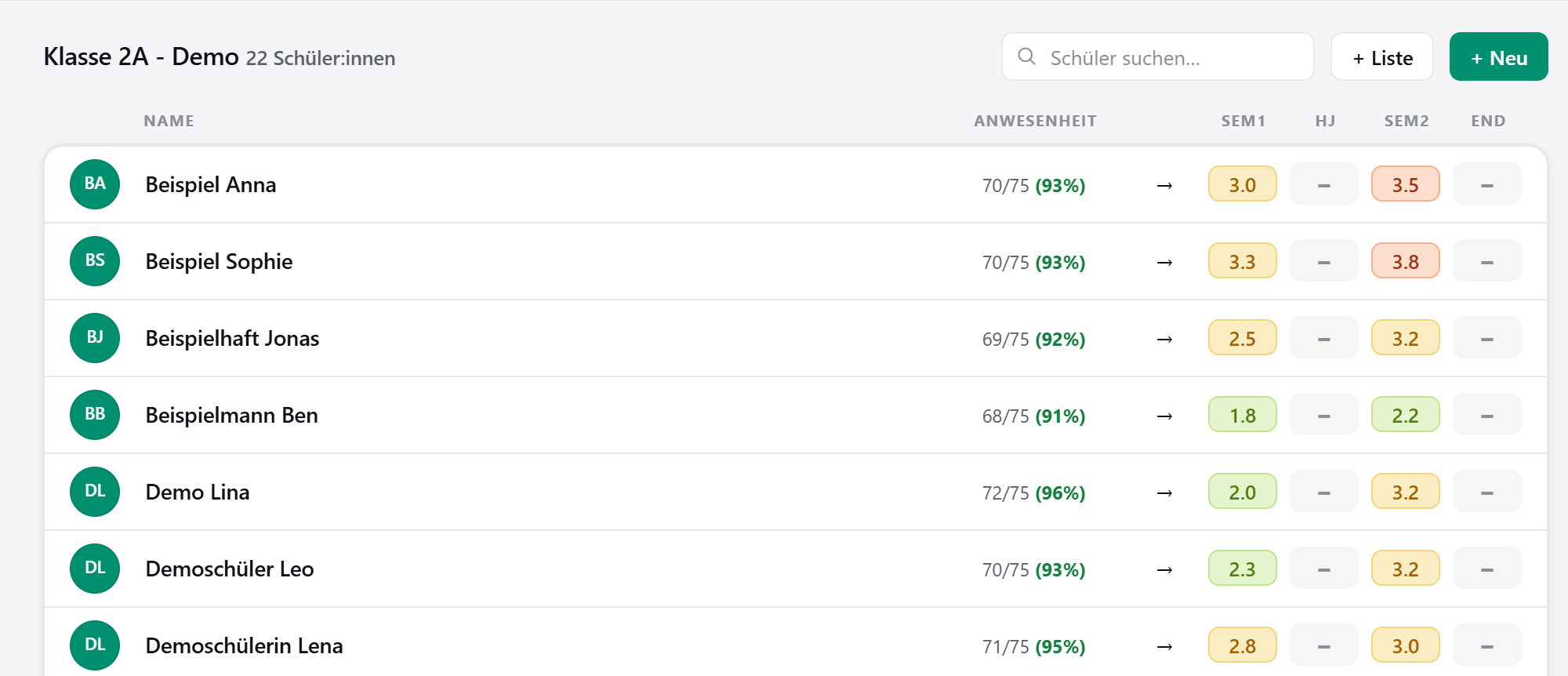Focus the Schüler suchen search field
The image size is (1568, 676).
click(1157, 56)
